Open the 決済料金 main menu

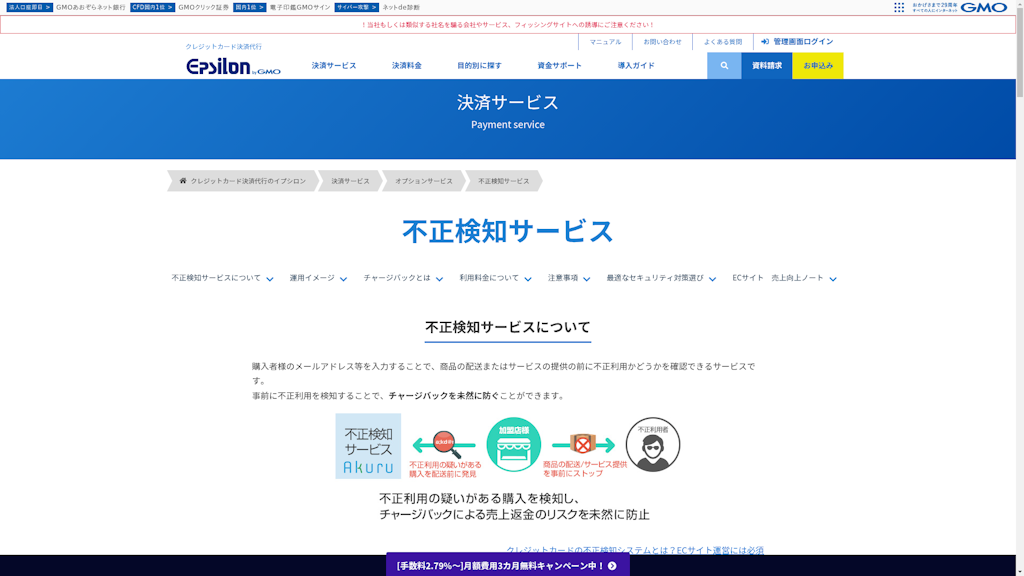[x=407, y=66]
